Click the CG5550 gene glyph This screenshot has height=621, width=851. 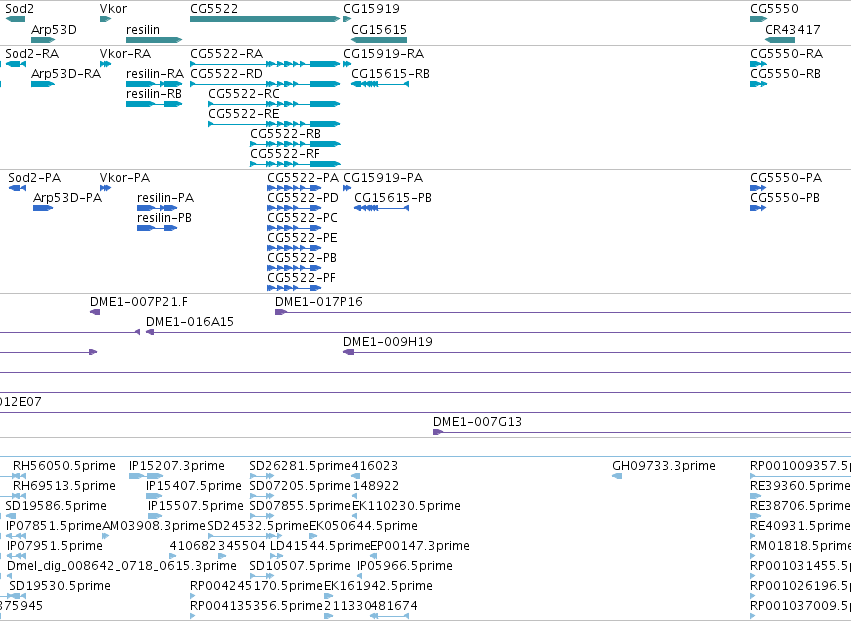click(x=758, y=19)
